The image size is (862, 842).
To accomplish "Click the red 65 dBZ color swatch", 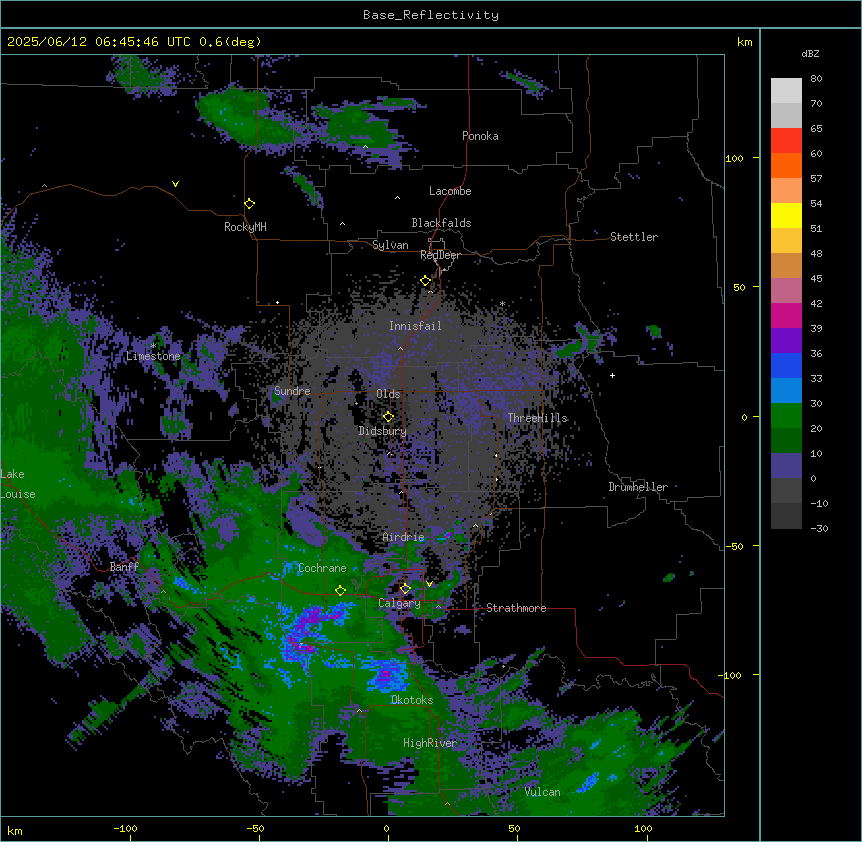I will pyautogui.click(x=786, y=140).
